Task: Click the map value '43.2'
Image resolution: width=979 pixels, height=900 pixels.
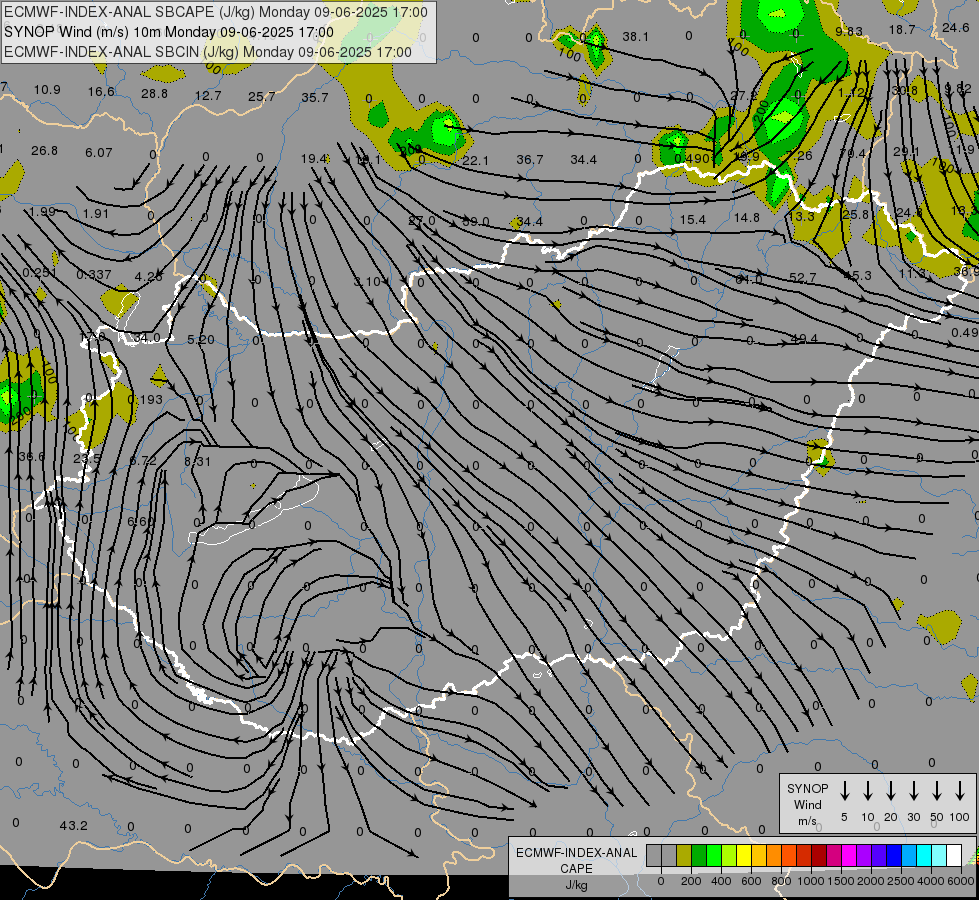Action: pyautogui.click(x=74, y=826)
